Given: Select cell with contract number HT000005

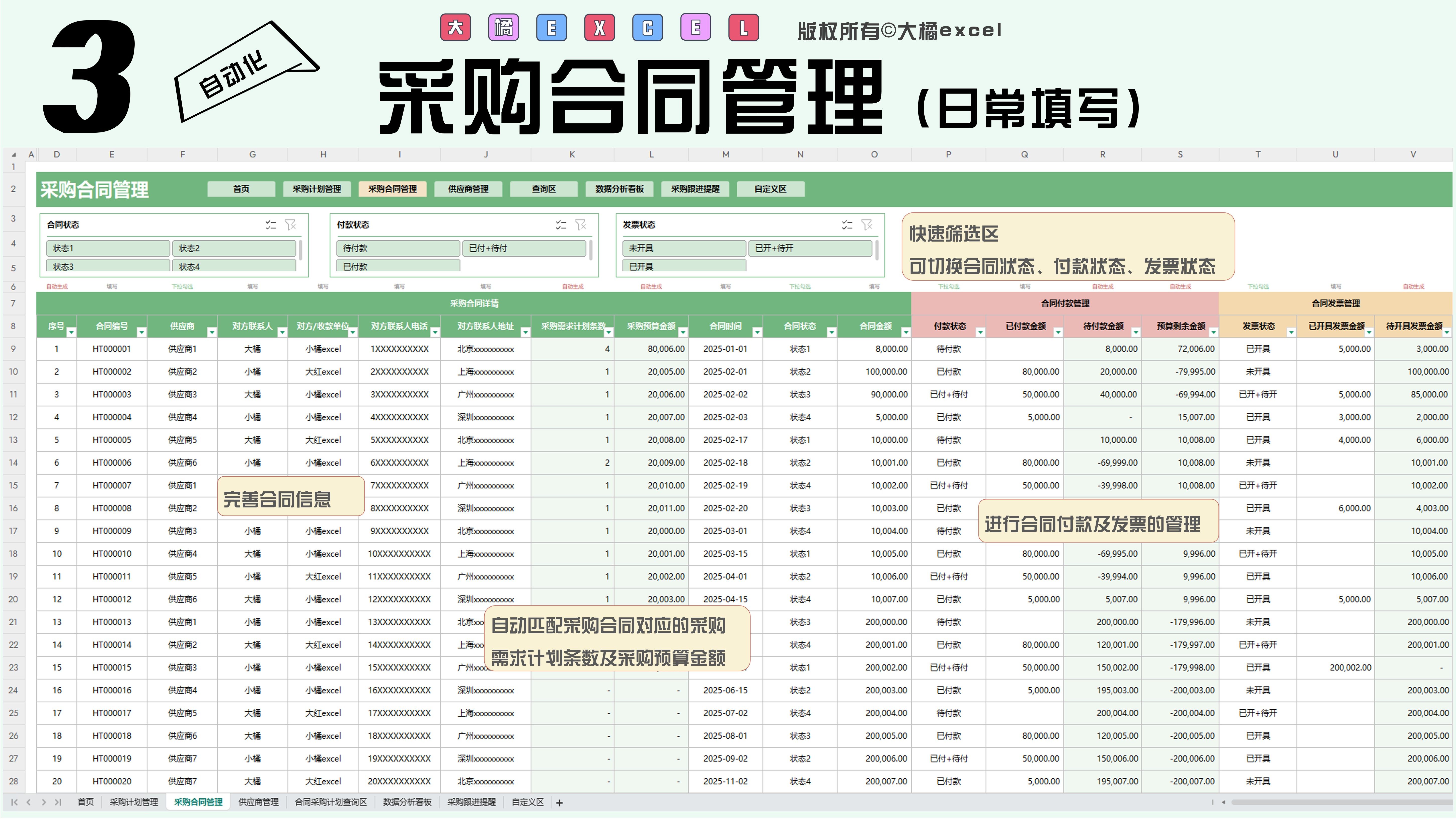Looking at the screenshot, I should click(112, 440).
